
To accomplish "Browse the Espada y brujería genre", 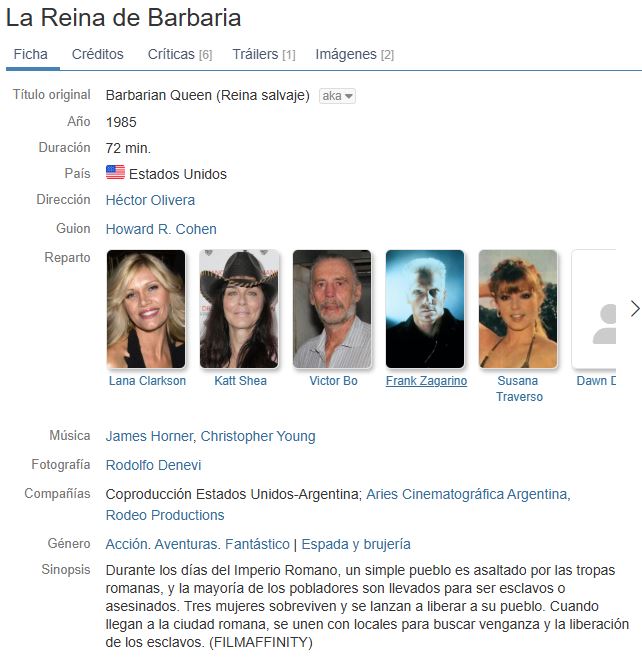I will (x=356, y=544).
